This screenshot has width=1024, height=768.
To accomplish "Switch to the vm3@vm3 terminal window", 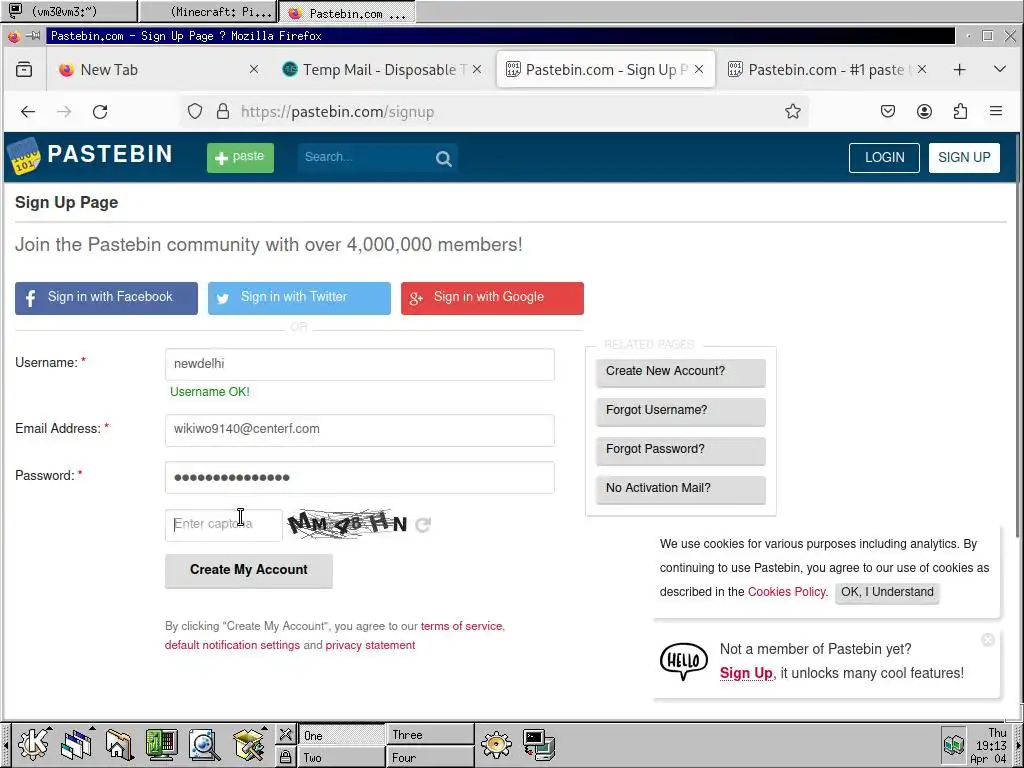I will tap(70, 11).
